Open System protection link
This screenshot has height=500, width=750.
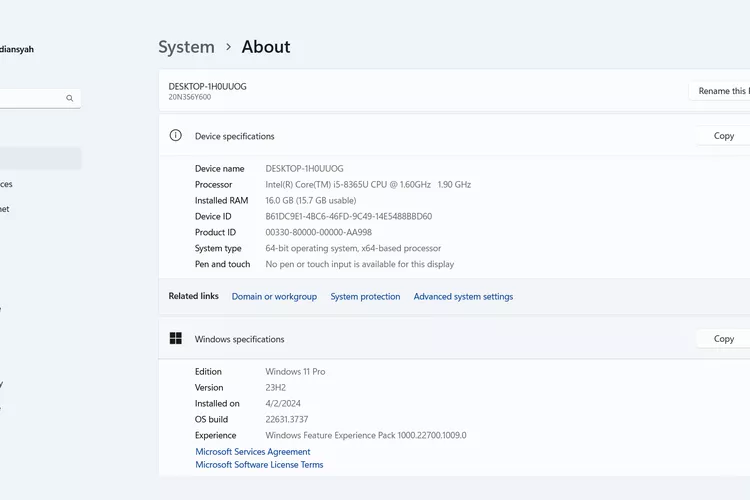pos(365,297)
